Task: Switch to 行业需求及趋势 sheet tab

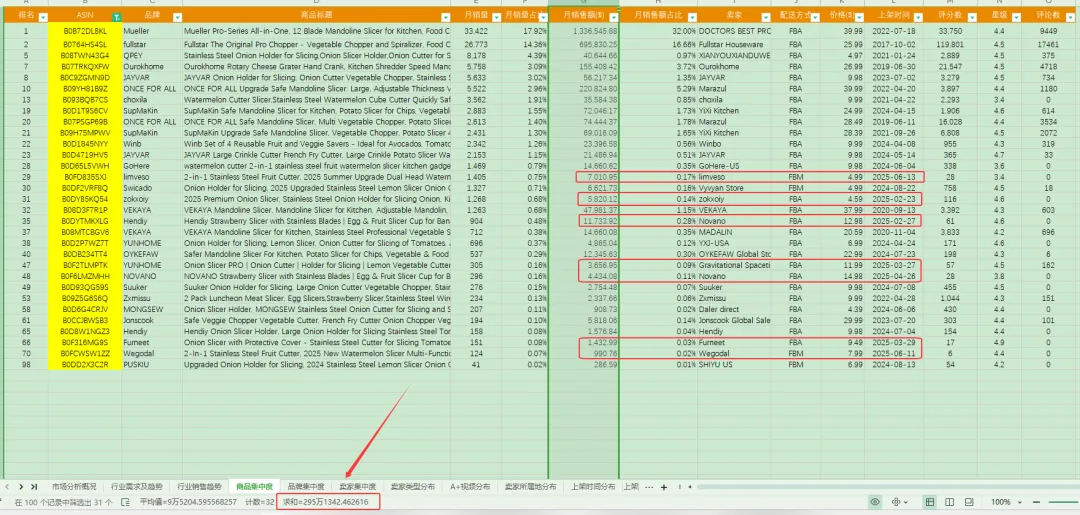Action: 137,487
